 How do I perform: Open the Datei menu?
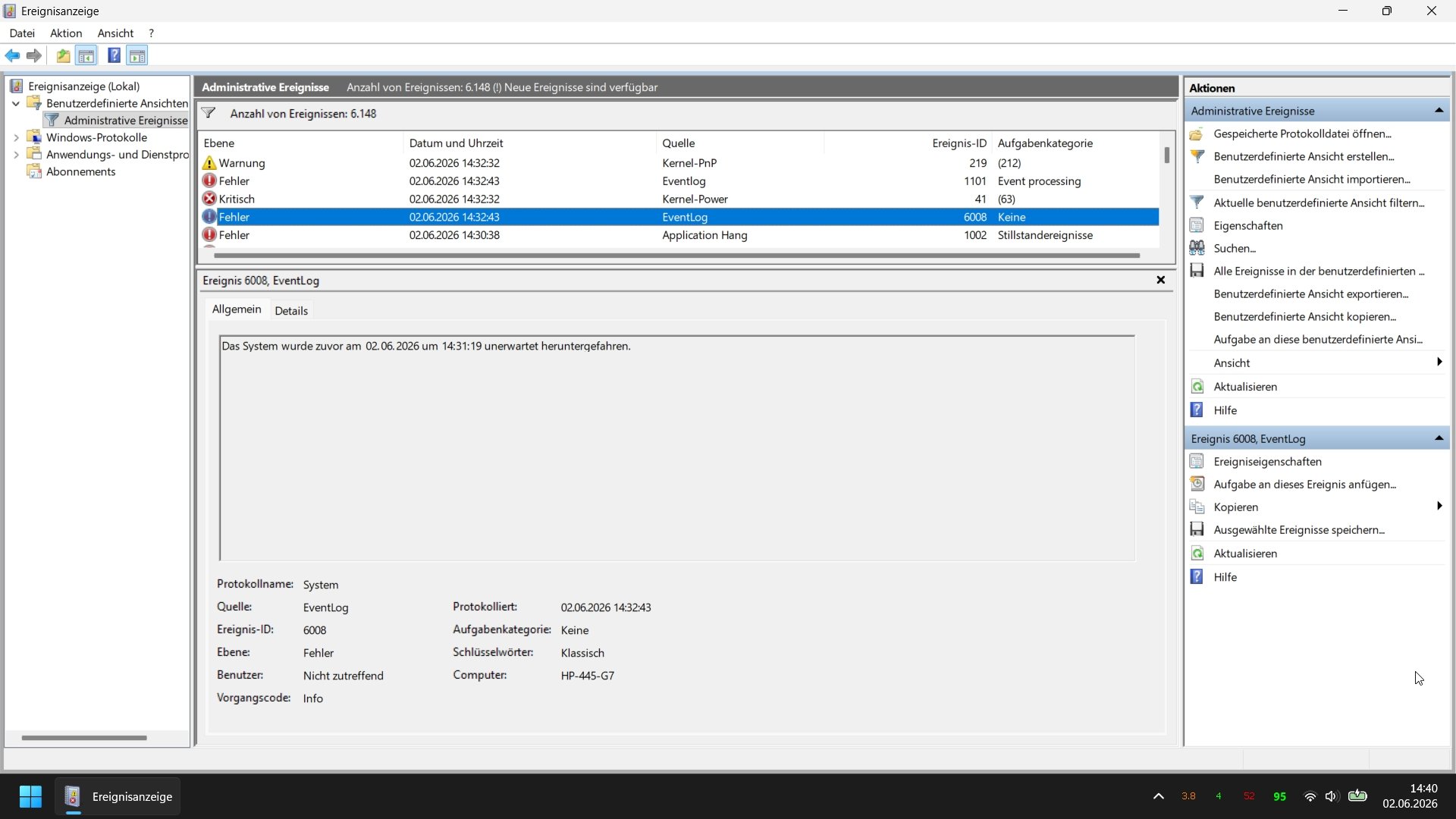tap(22, 33)
